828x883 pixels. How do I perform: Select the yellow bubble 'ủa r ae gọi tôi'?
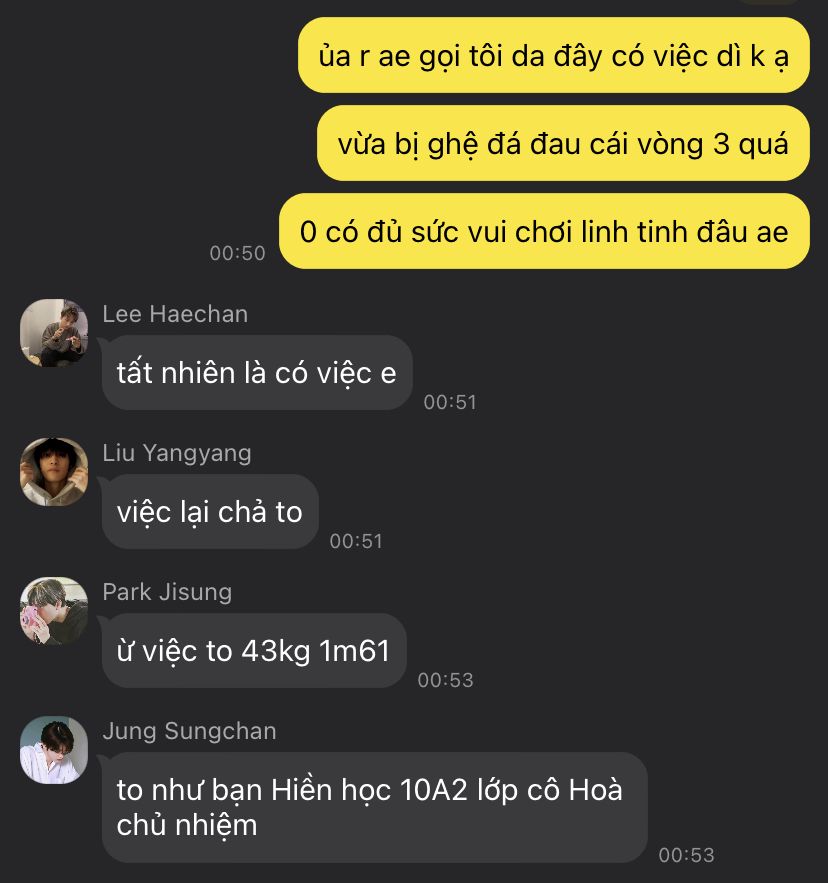[554, 55]
